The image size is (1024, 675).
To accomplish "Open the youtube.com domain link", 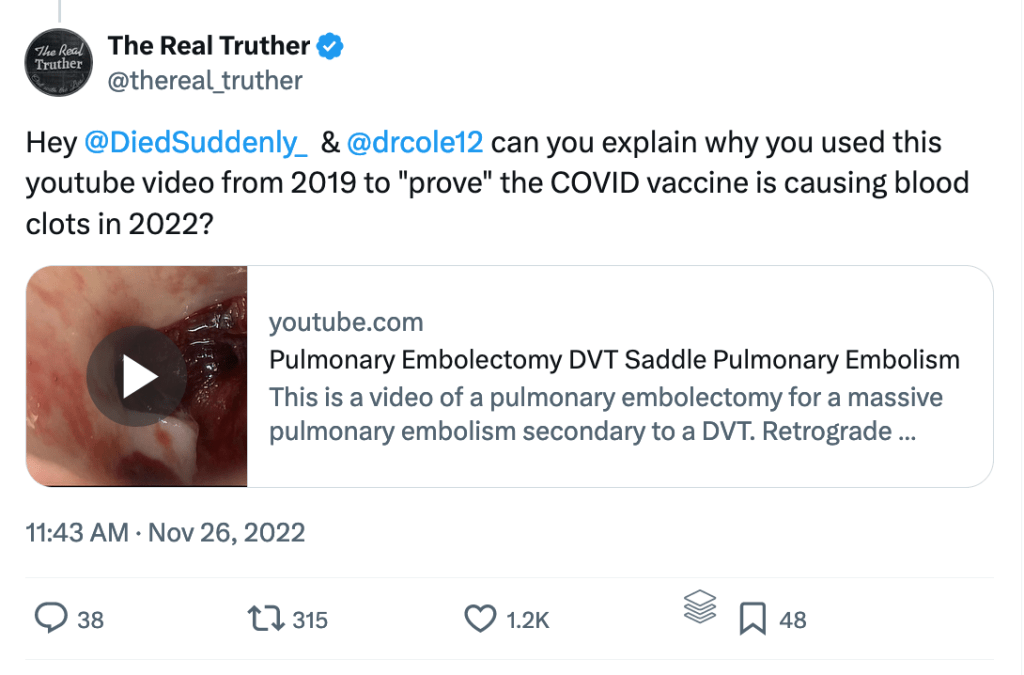I will [x=346, y=322].
